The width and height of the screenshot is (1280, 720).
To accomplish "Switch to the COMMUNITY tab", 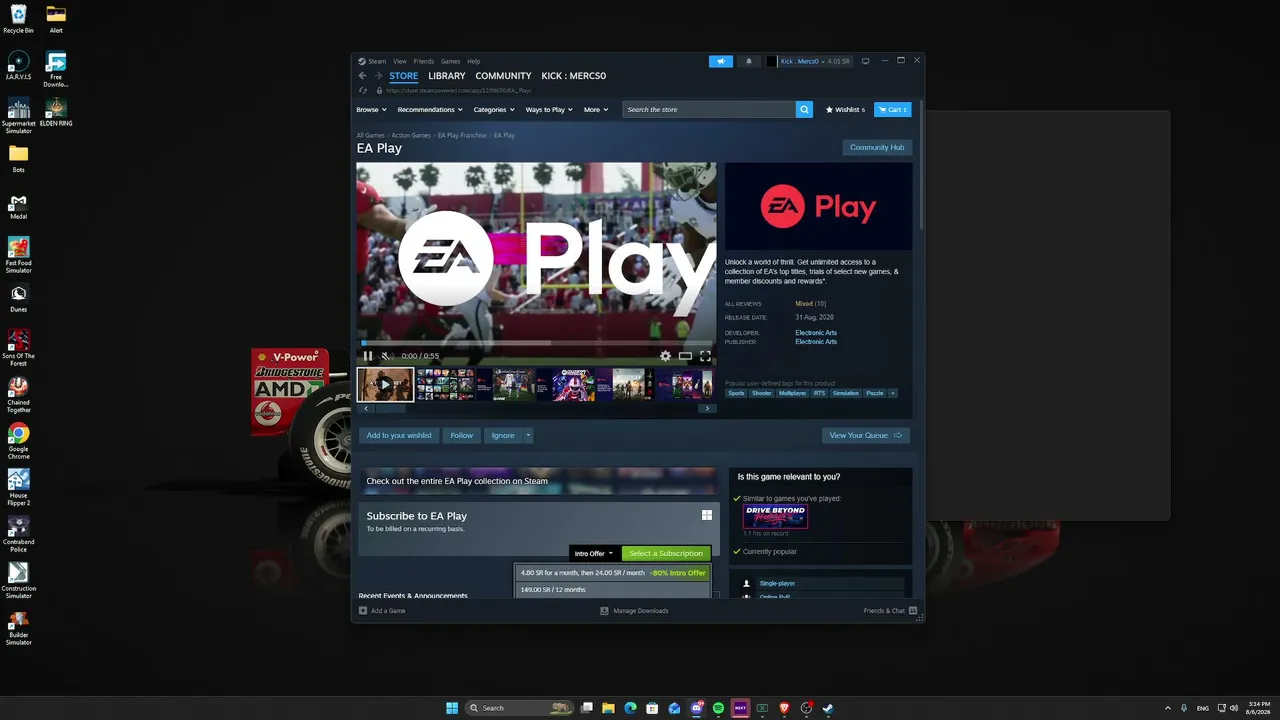I will pyautogui.click(x=503, y=76).
